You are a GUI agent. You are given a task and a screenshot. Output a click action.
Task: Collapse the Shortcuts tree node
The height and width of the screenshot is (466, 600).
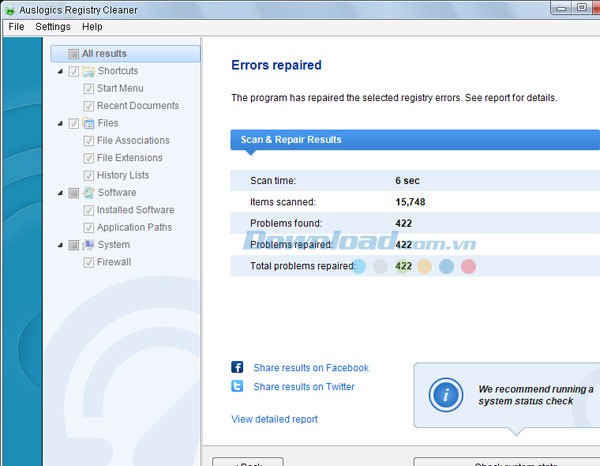click(60, 71)
